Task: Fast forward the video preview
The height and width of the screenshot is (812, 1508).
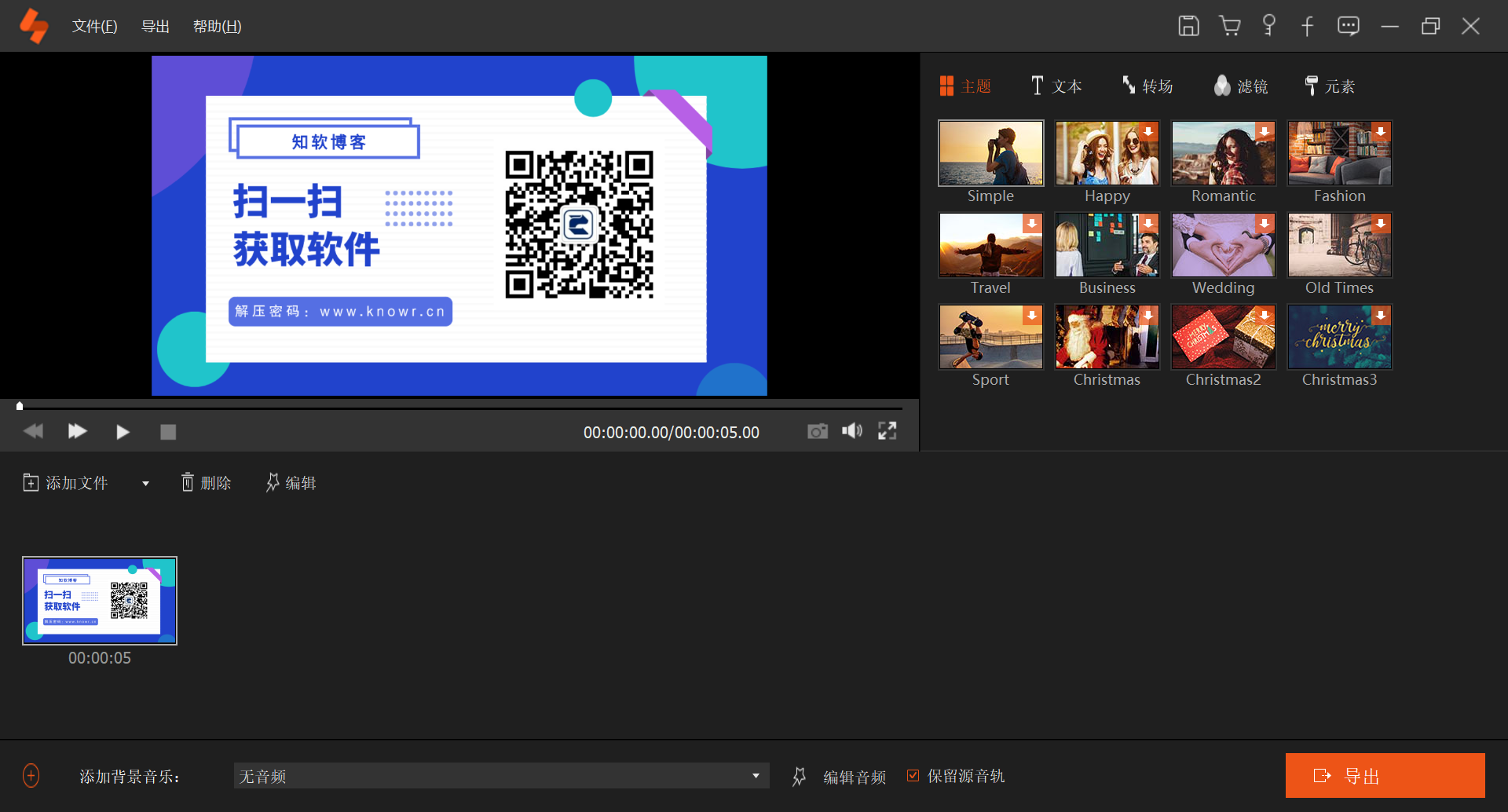Action: coord(77,431)
